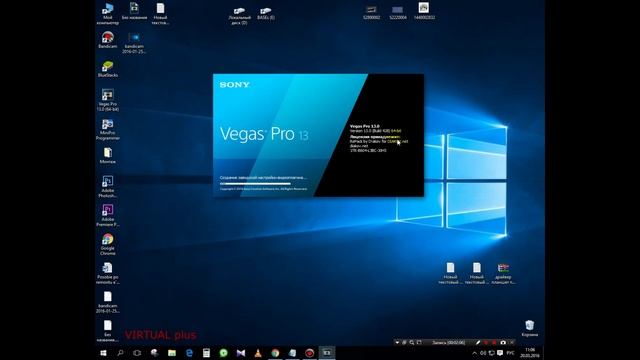Switch to Bandicam red taskbar button
This screenshot has width=640, height=360.
click(310, 353)
